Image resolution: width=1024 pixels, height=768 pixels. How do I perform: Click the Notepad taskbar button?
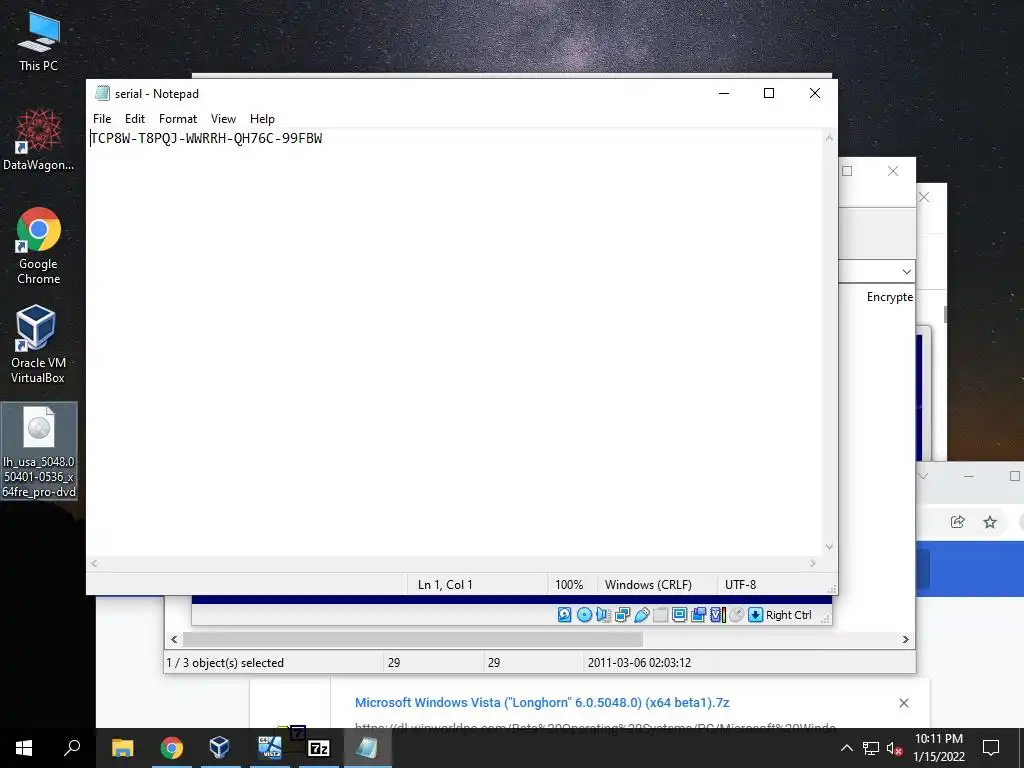click(367, 748)
